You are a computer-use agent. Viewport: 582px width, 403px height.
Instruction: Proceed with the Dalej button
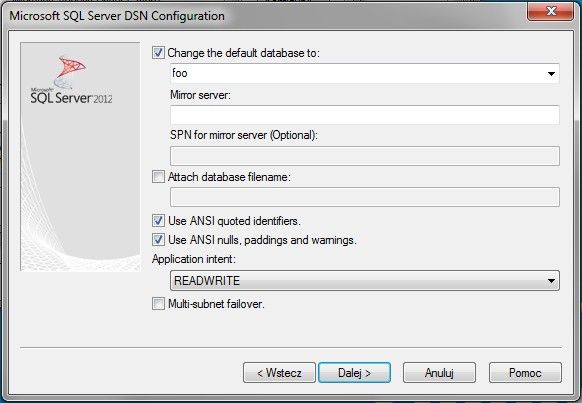[354, 373]
